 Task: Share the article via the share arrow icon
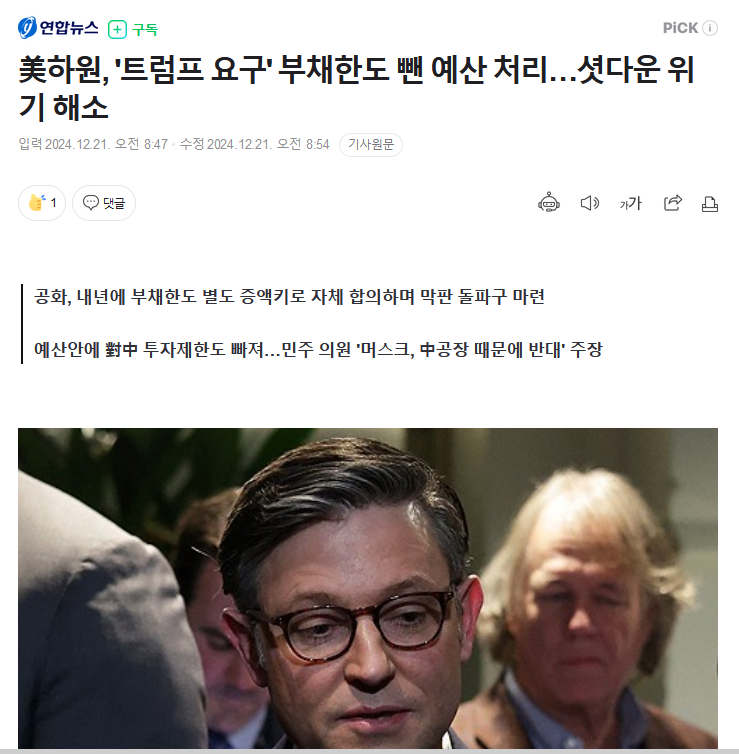[673, 203]
